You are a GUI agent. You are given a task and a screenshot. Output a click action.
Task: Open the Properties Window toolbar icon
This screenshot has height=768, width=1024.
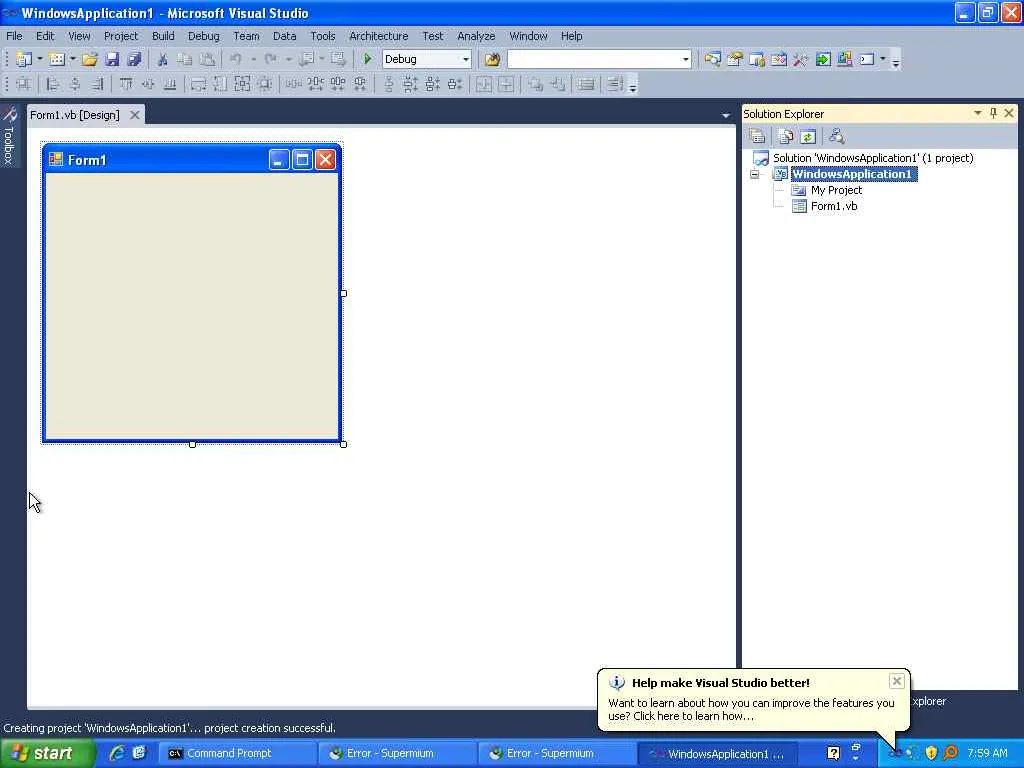(x=735, y=59)
